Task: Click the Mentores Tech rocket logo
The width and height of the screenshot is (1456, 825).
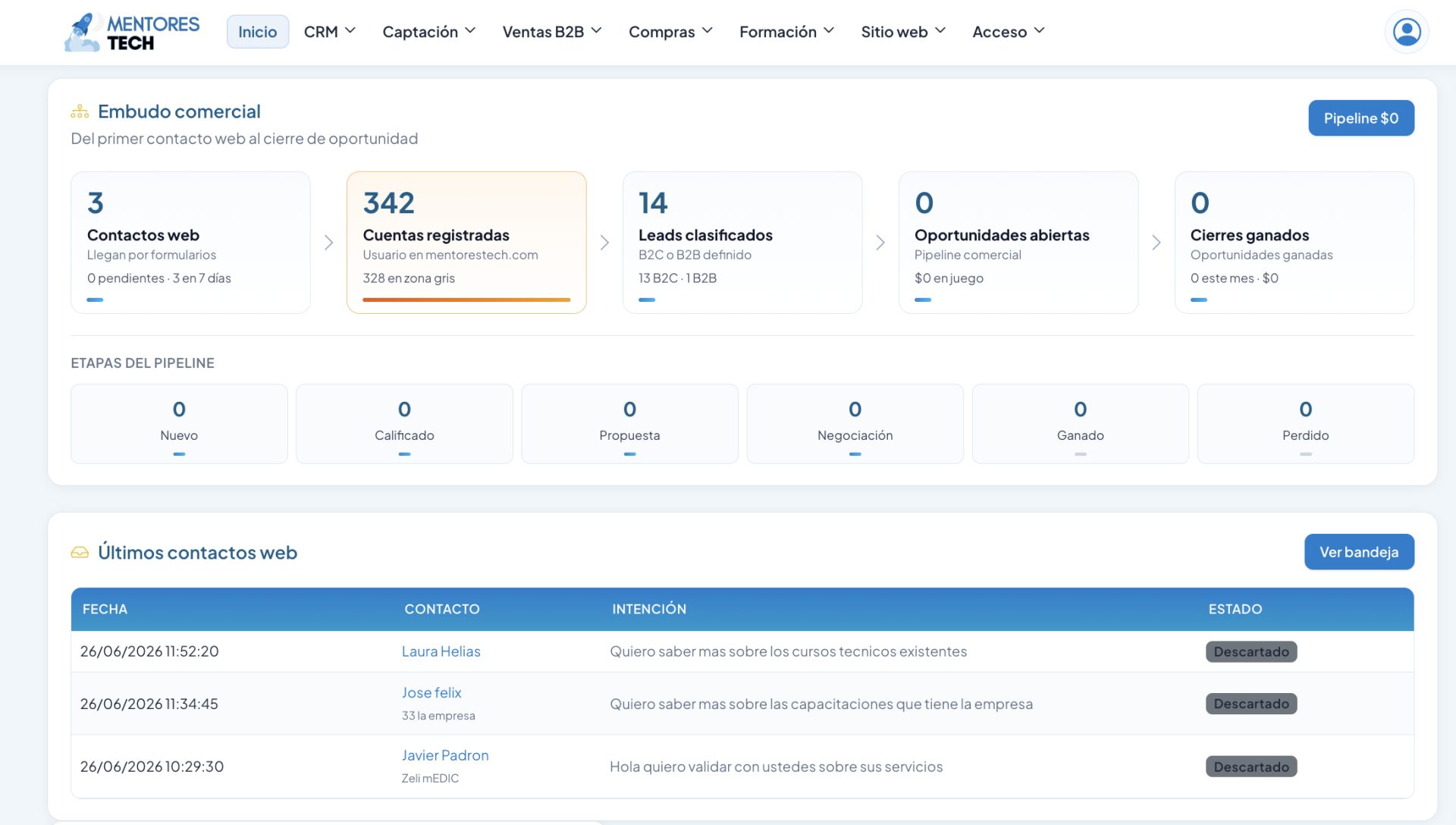Action: (x=132, y=33)
